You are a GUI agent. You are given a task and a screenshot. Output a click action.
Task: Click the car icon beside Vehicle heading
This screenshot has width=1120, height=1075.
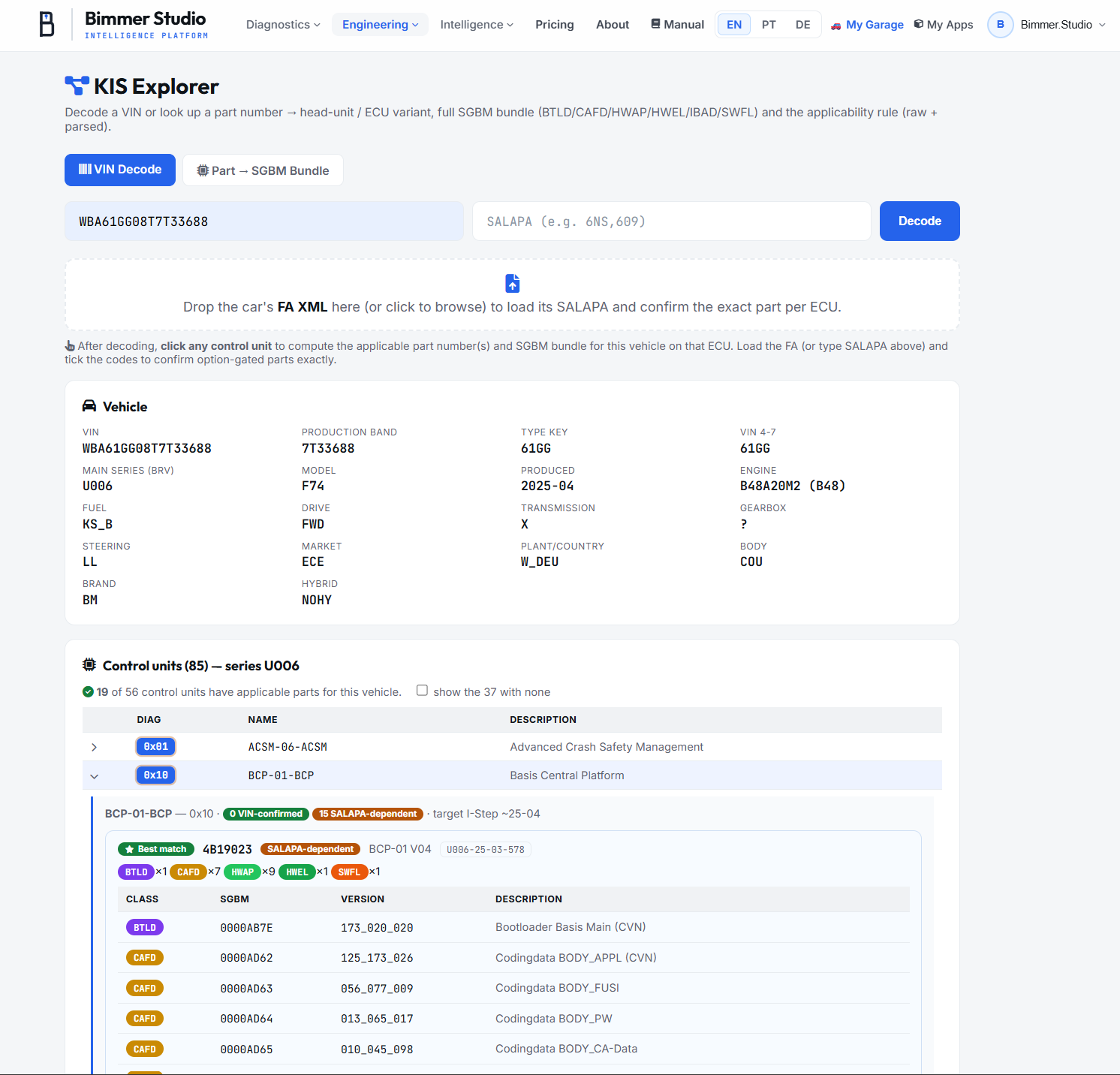click(x=89, y=406)
